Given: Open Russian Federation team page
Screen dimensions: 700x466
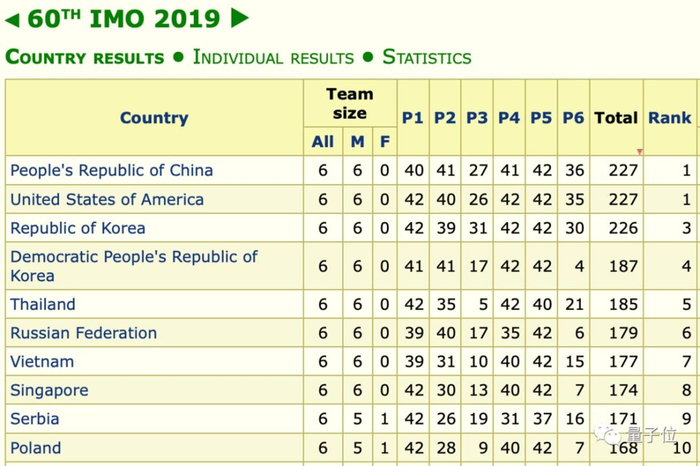Looking at the screenshot, I should click(x=84, y=333).
